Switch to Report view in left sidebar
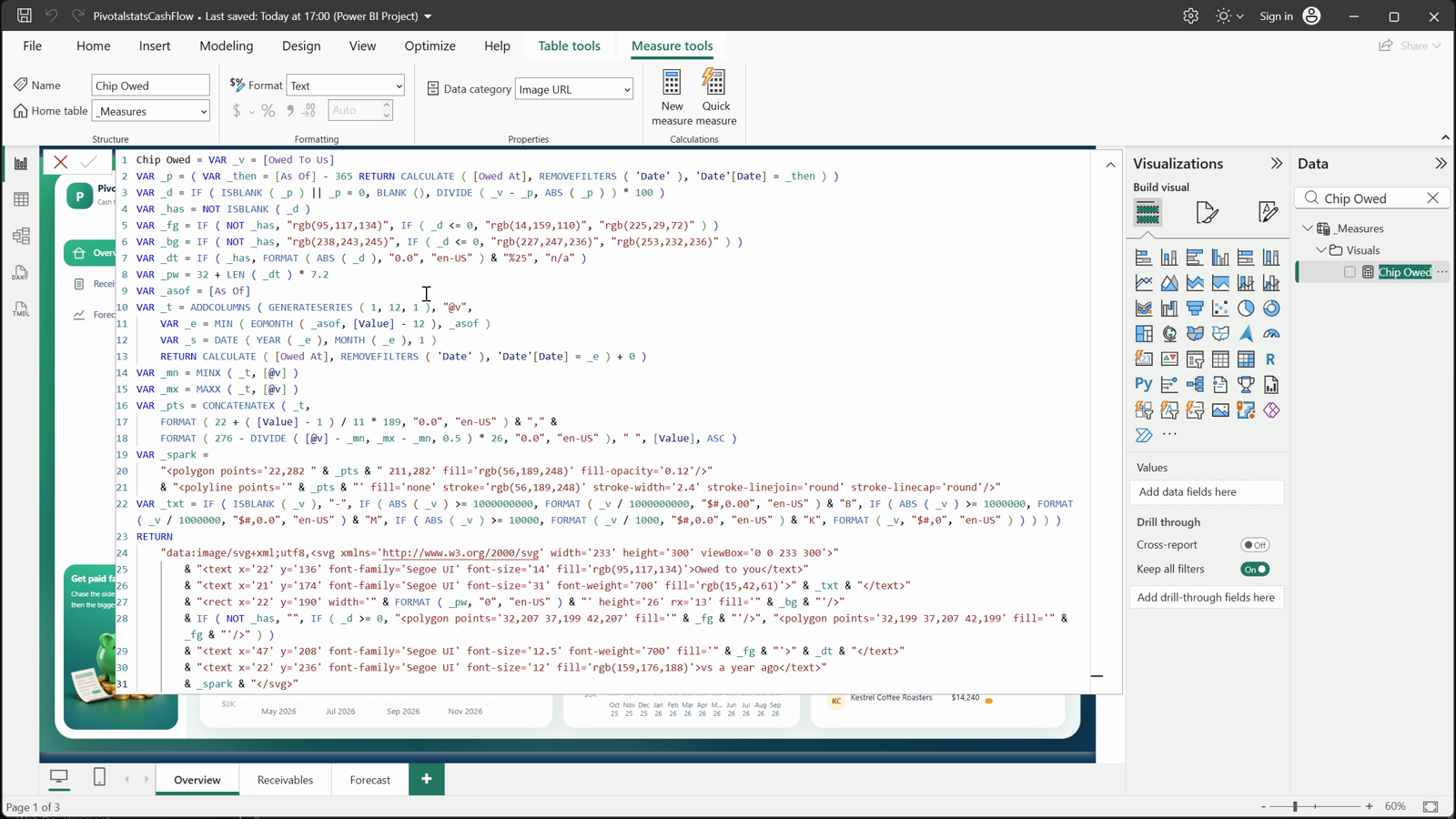The height and width of the screenshot is (819, 1456). pos(21,164)
